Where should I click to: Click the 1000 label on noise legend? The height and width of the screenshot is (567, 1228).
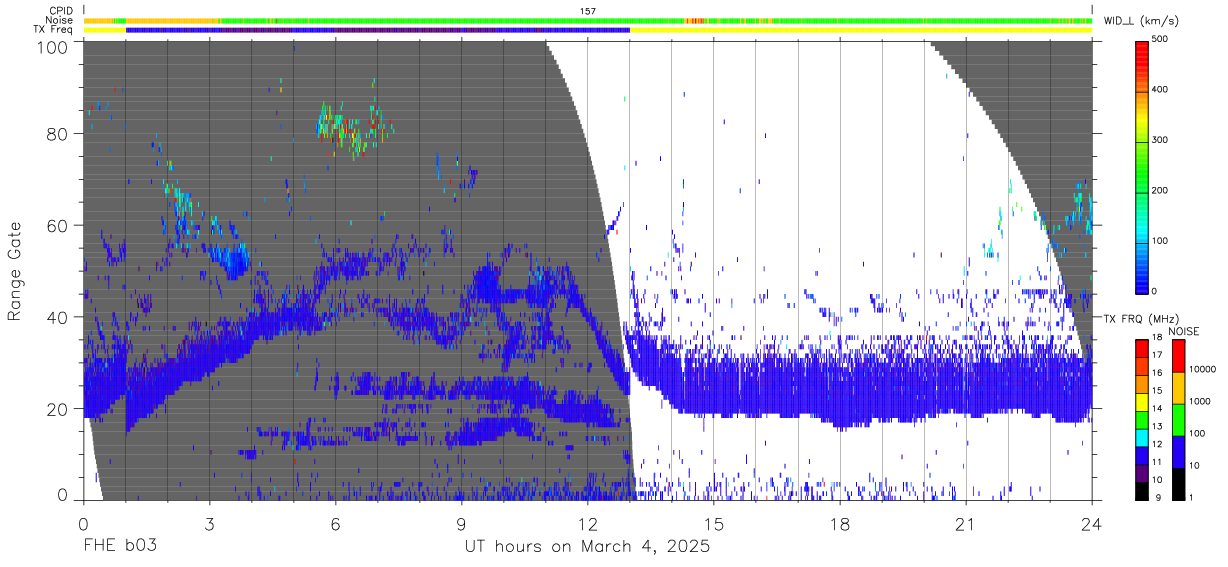(x=1199, y=402)
